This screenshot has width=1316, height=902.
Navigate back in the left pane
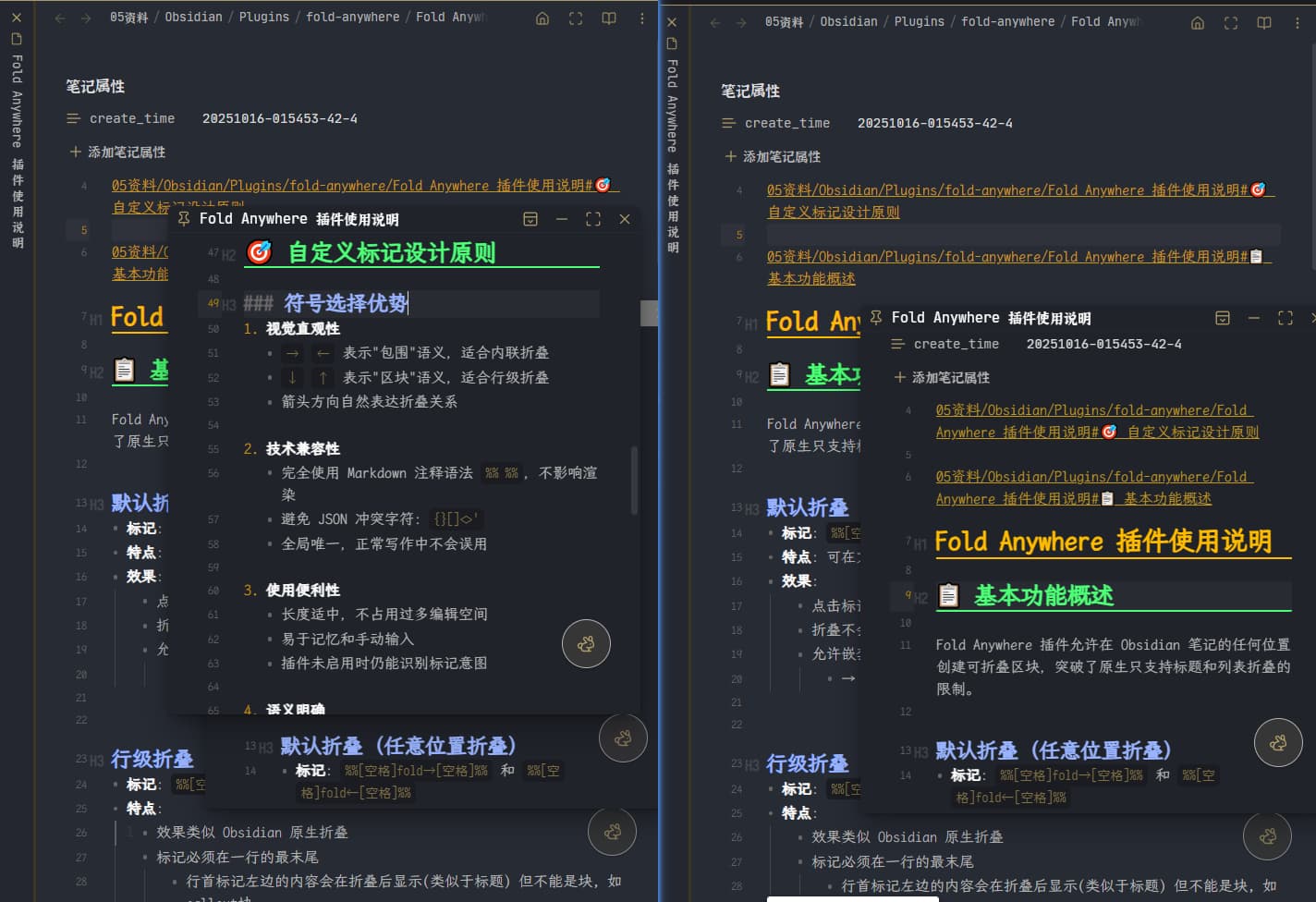click(60, 18)
